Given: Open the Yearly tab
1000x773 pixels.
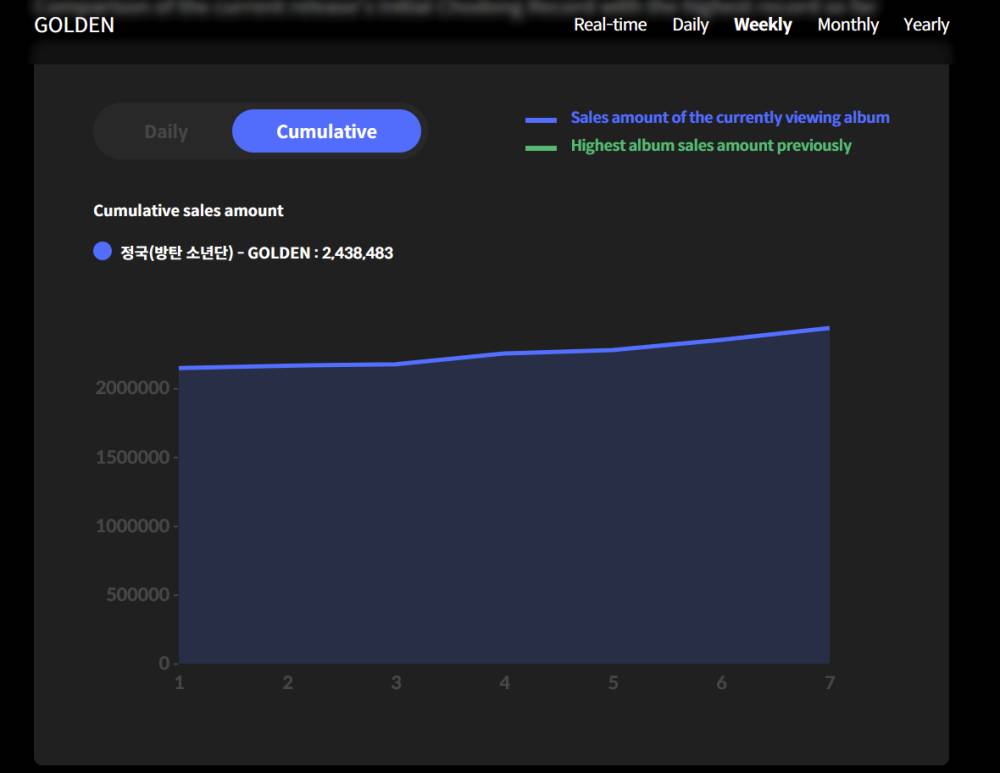Looking at the screenshot, I should point(926,25).
